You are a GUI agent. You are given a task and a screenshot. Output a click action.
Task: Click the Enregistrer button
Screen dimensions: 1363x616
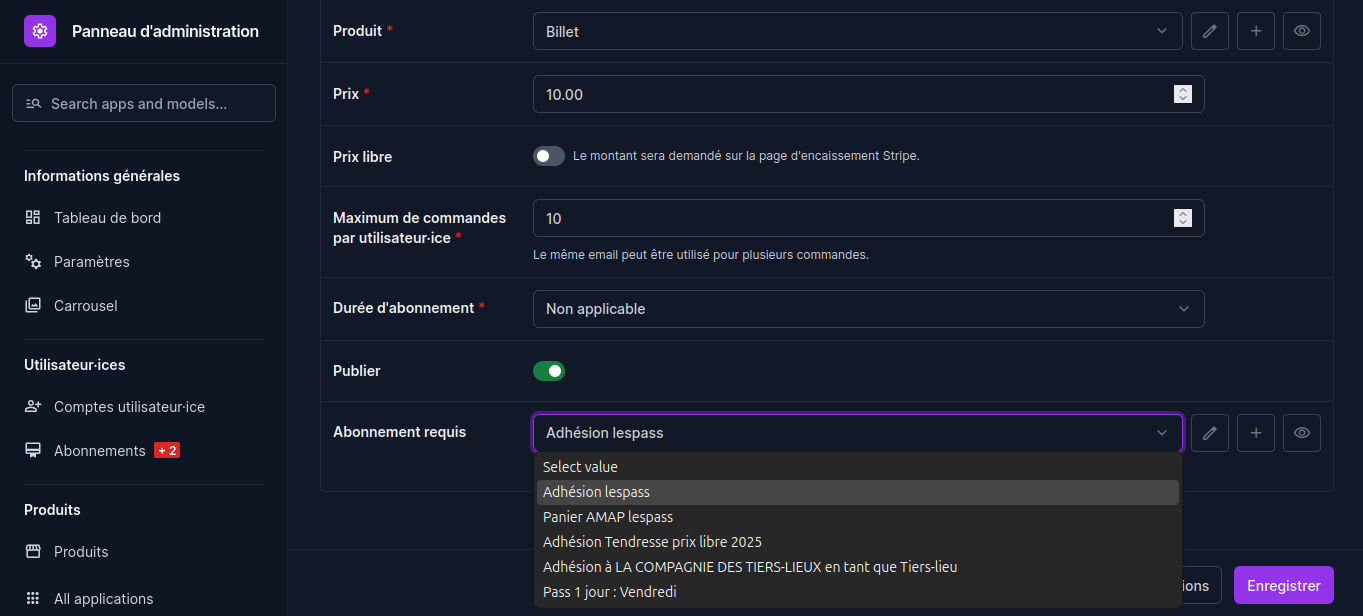pos(1283,586)
